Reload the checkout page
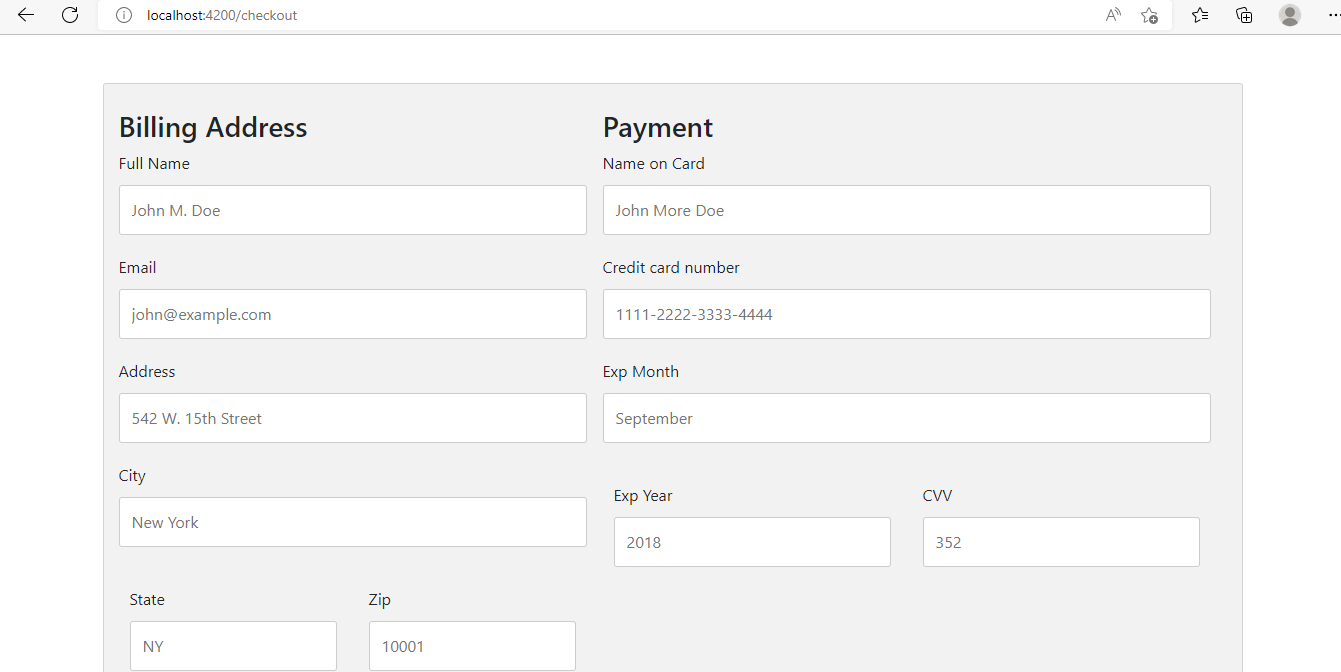This screenshot has width=1341, height=672. click(70, 15)
